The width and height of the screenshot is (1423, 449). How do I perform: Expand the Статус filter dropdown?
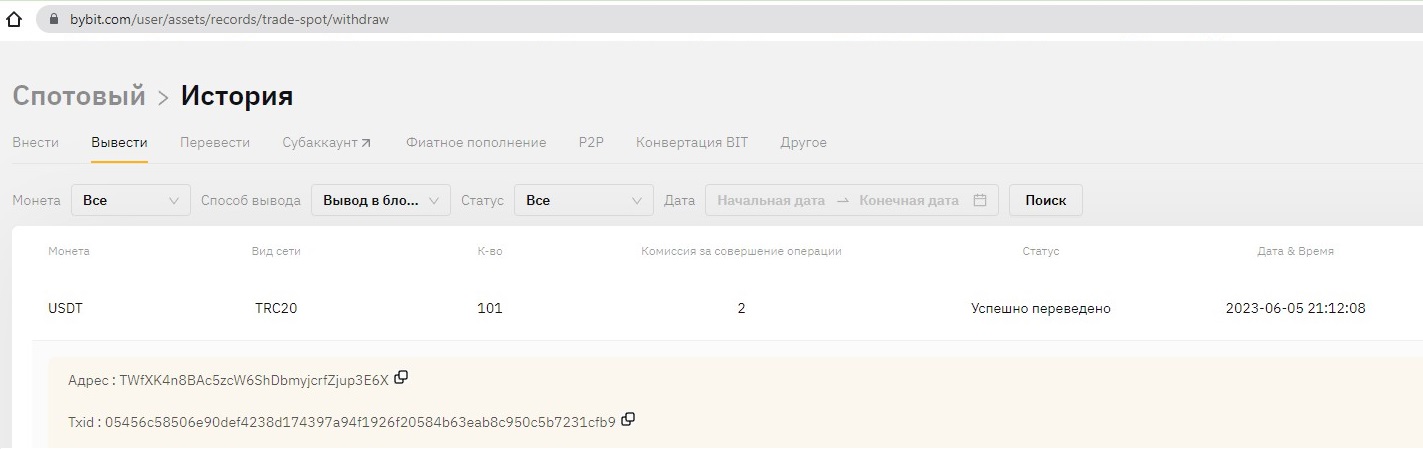click(584, 200)
